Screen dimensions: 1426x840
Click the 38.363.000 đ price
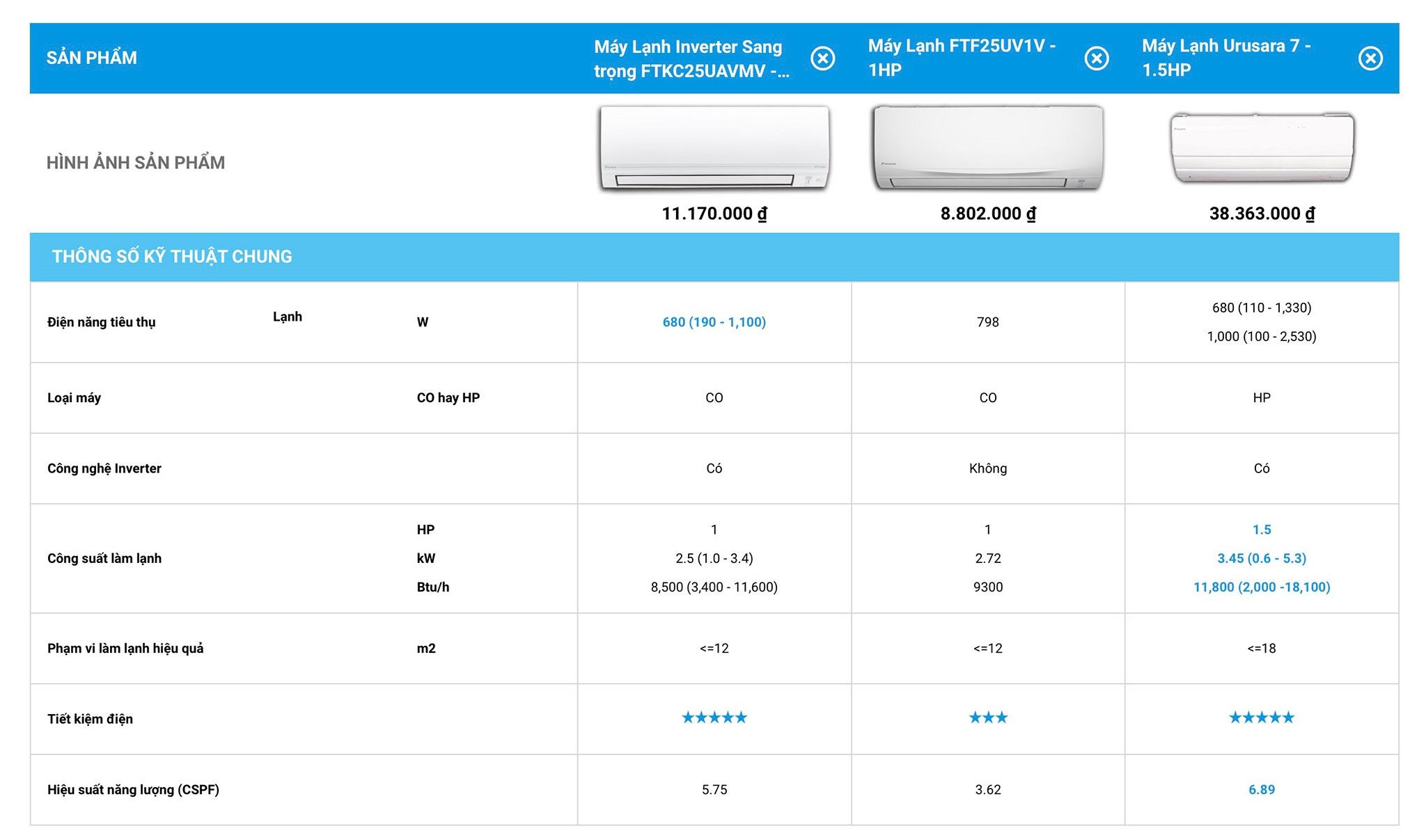[1262, 214]
